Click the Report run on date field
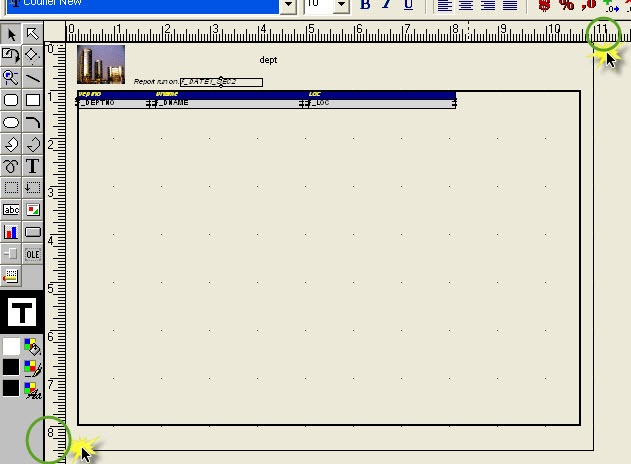 coord(221,81)
